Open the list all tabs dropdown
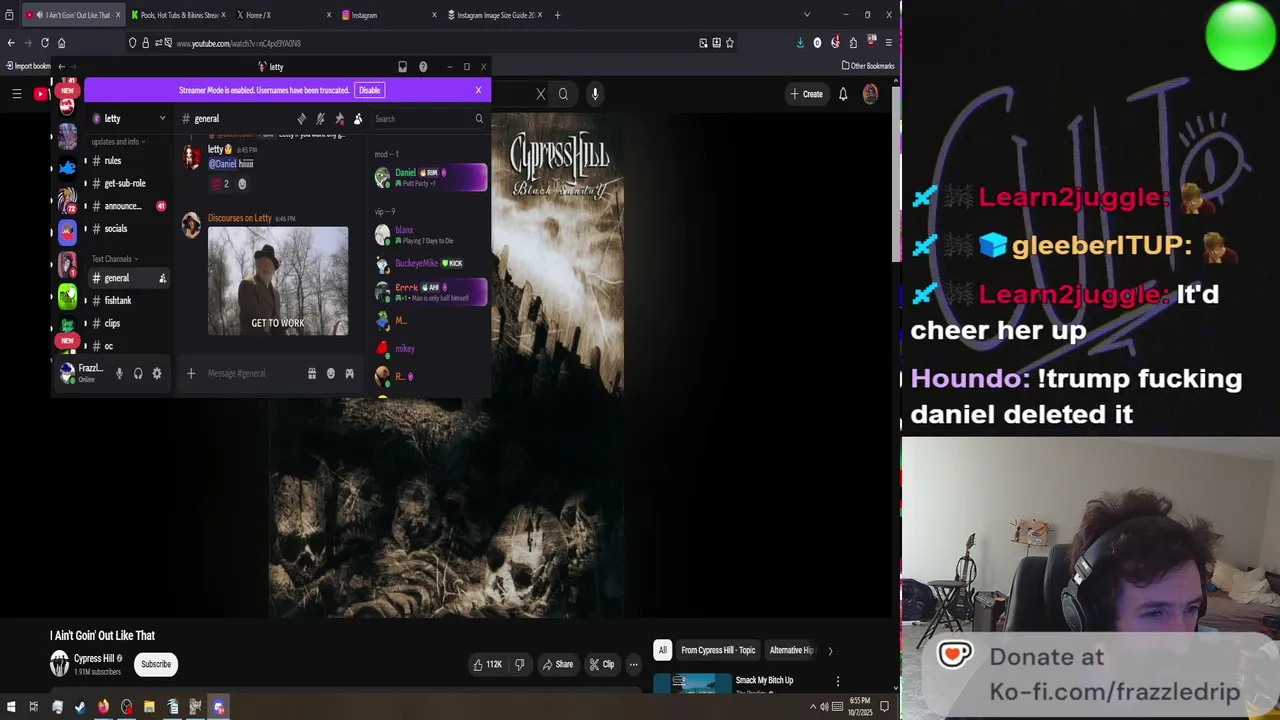 click(x=807, y=15)
